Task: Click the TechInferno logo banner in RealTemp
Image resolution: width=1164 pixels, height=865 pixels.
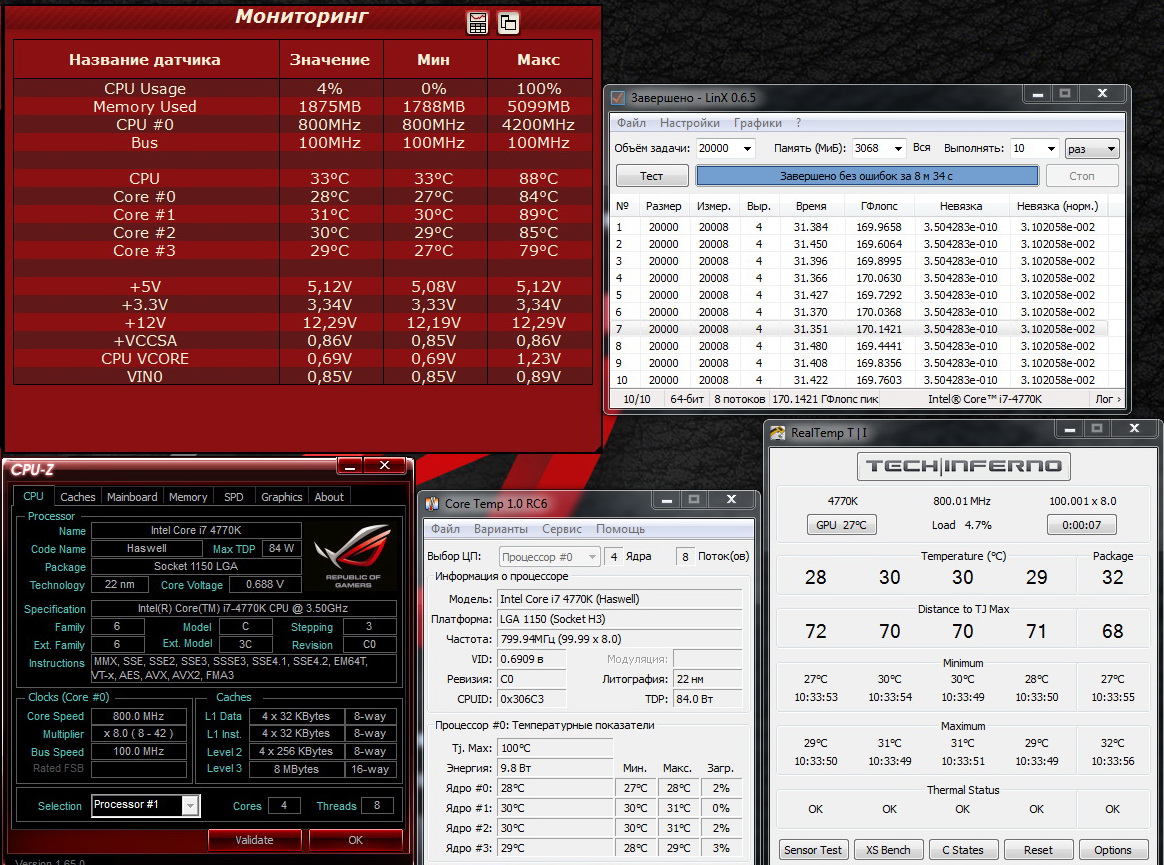Action: tap(964, 466)
